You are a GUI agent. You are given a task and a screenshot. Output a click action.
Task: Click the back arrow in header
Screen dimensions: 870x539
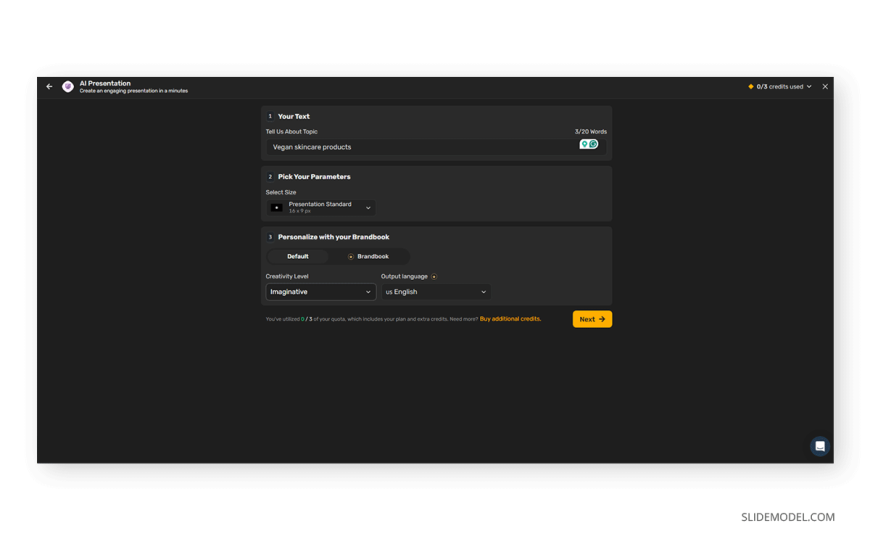[x=49, y=87]
